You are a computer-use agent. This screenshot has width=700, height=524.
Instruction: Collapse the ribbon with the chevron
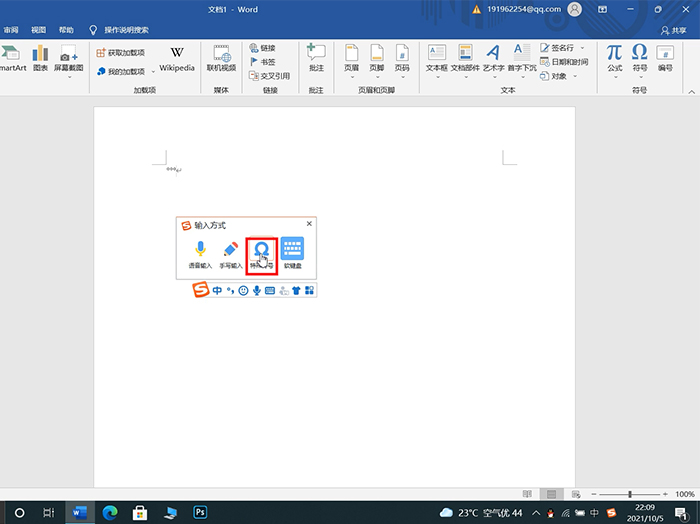[692, 91]
